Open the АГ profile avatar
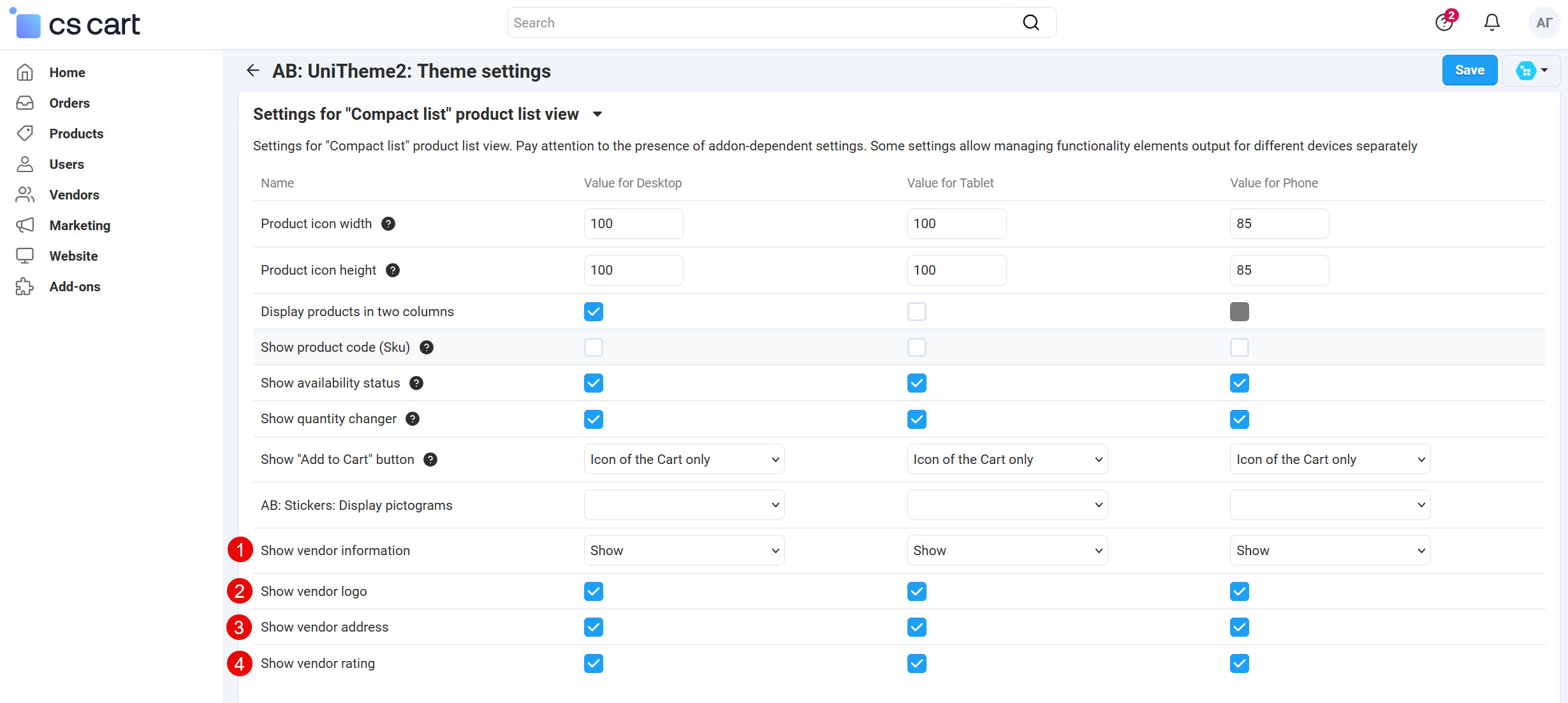 tap(1544, 22)
